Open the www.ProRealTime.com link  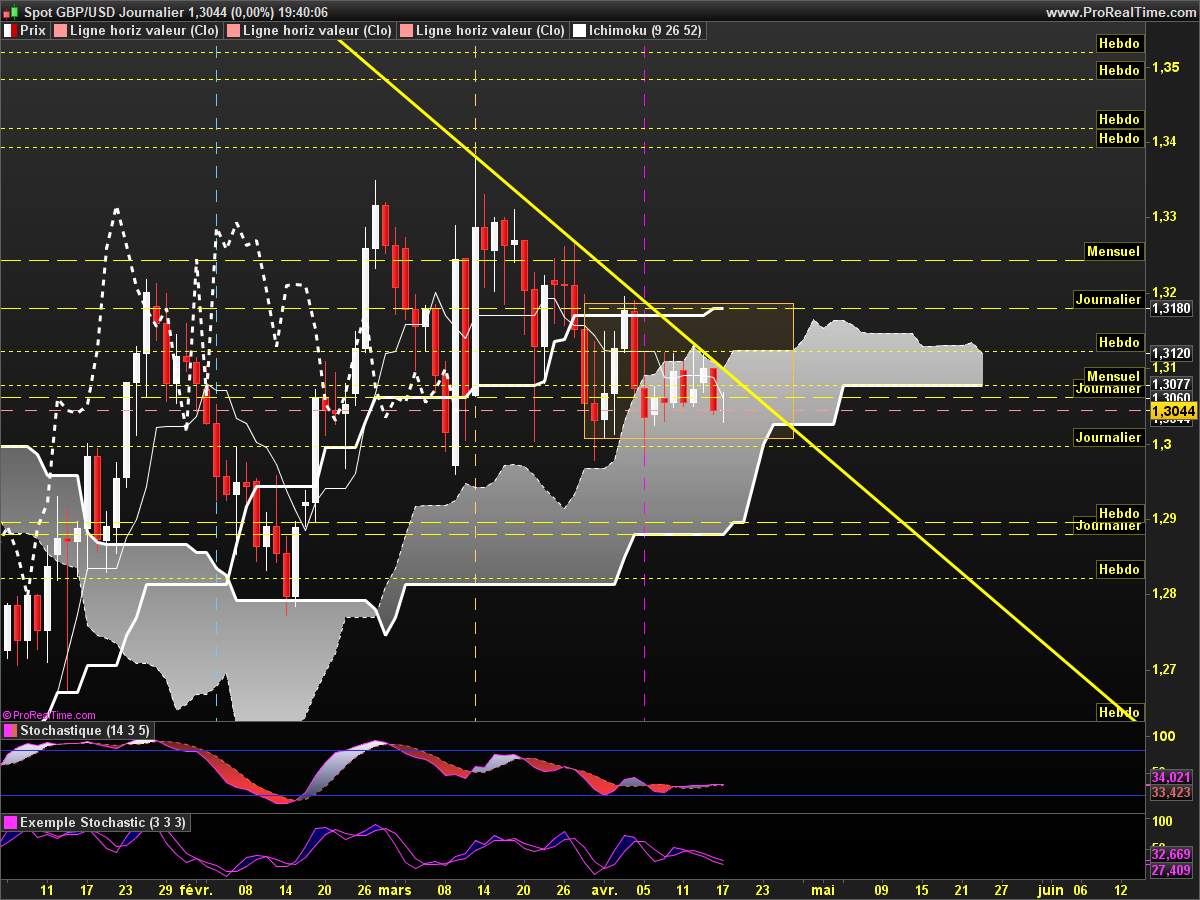[1120, 12]
